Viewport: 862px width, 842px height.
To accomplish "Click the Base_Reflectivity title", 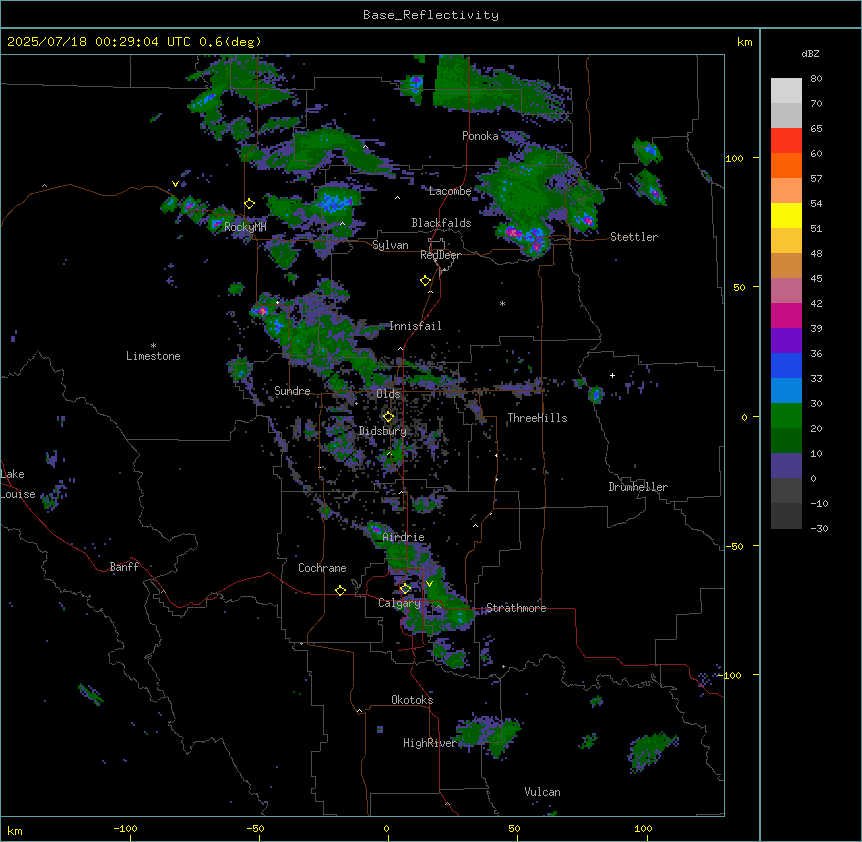I will point(431,15).
